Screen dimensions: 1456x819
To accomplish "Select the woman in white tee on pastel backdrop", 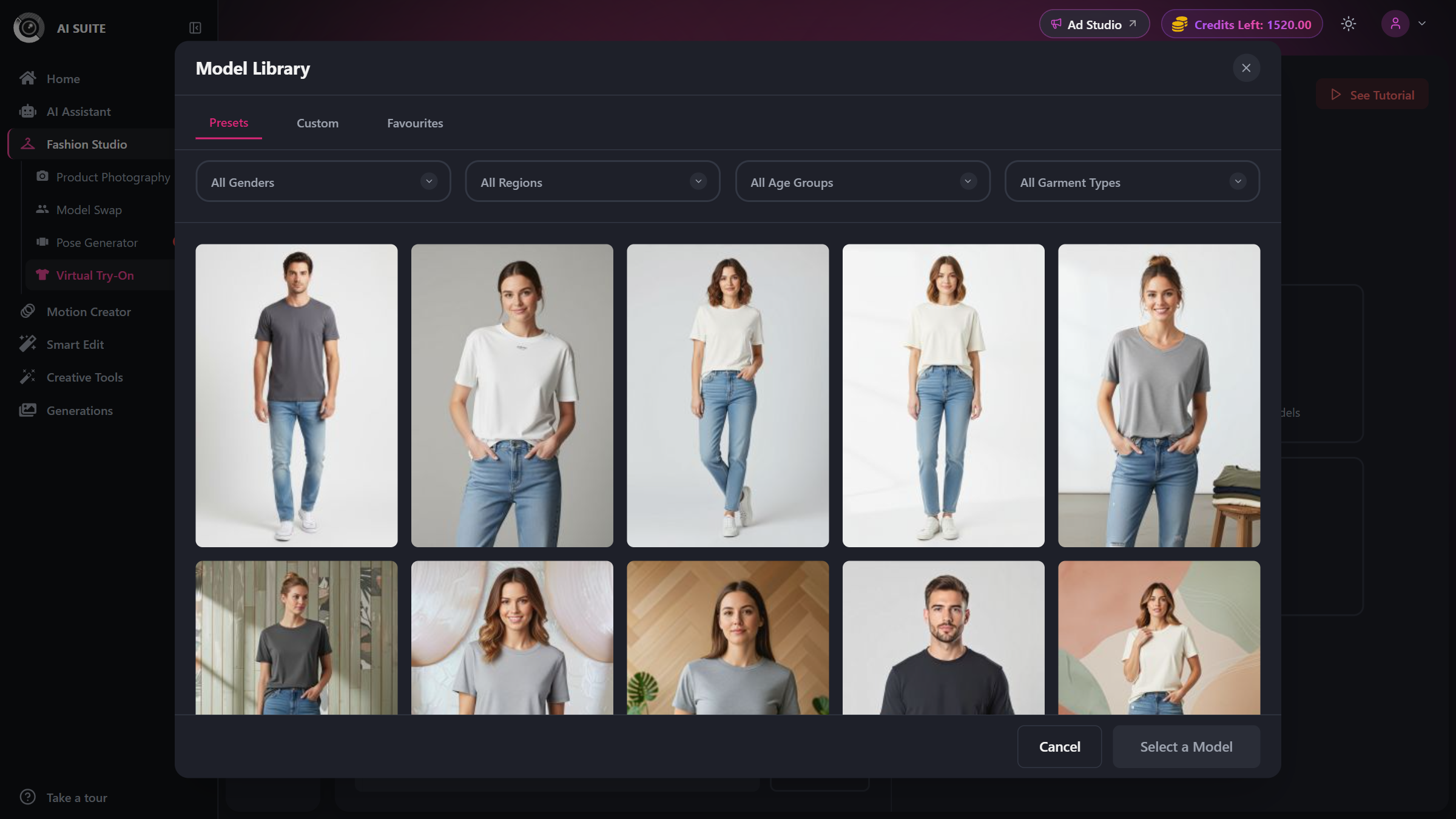I will [x=1159, y=638].
